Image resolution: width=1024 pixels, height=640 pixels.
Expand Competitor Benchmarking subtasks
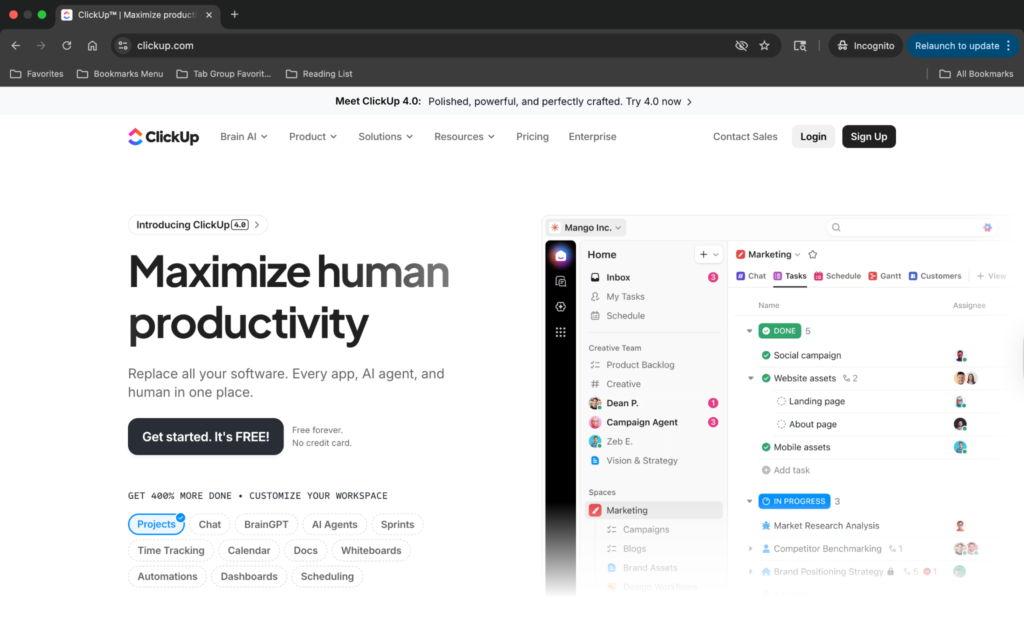pos(750,549)
